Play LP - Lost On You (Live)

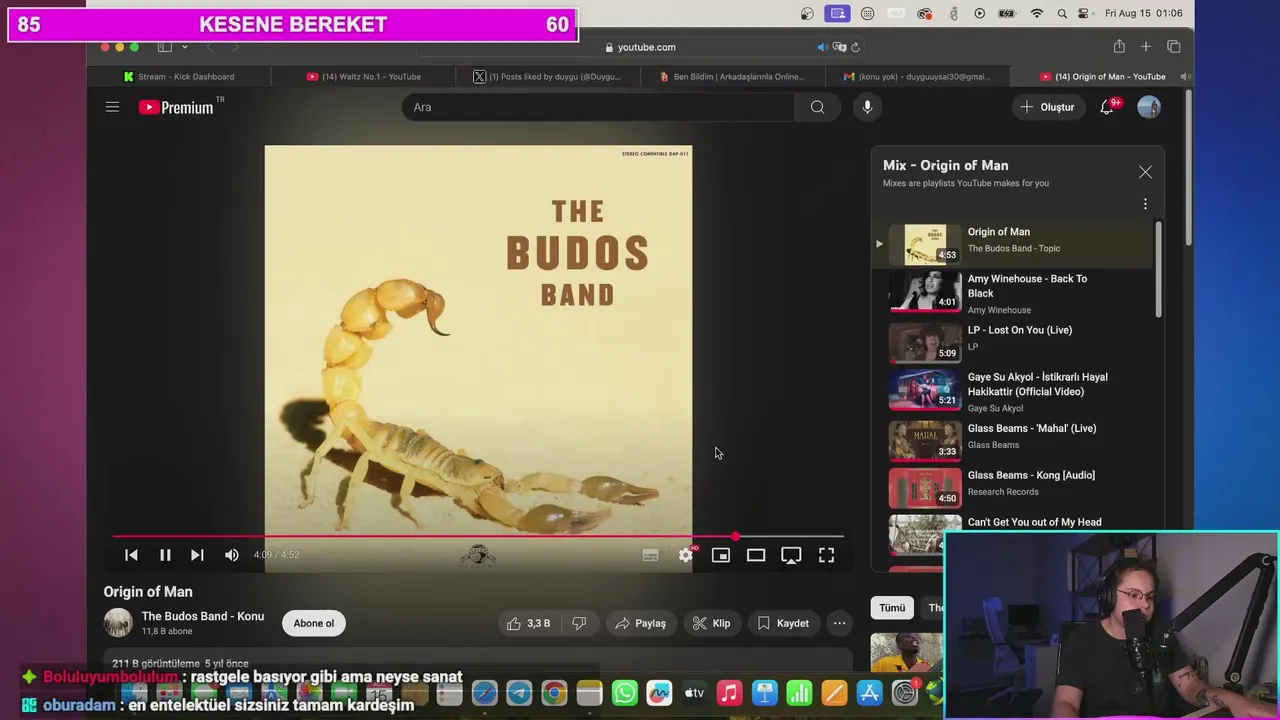point(1013,341)
